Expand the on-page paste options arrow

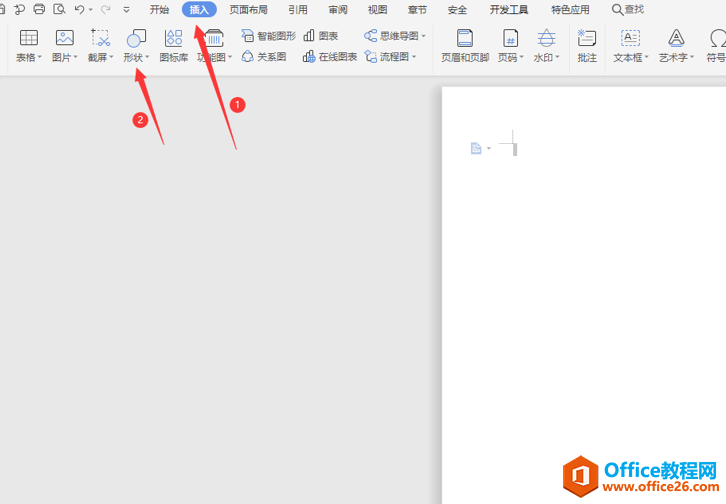(x=489, y=149)
